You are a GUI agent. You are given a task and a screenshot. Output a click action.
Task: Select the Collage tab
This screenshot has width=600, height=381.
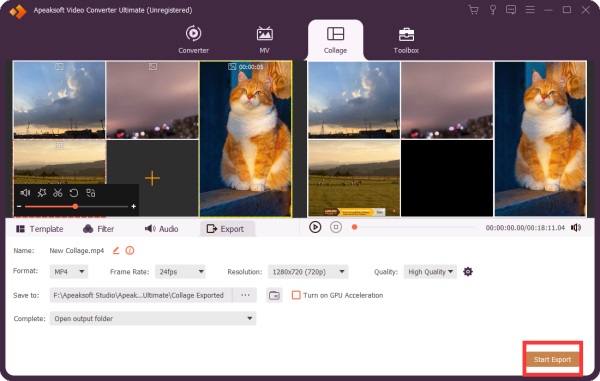(x=335, y=40)
